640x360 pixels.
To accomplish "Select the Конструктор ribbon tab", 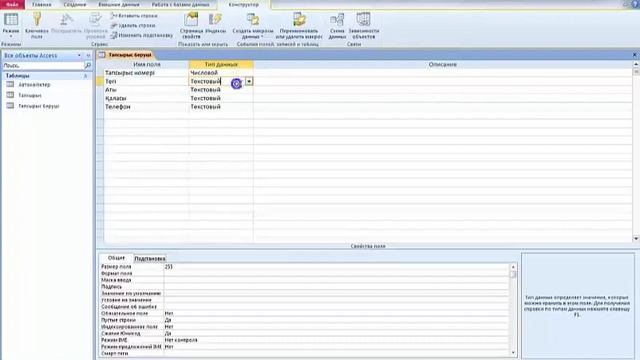I will click(244, 4).
